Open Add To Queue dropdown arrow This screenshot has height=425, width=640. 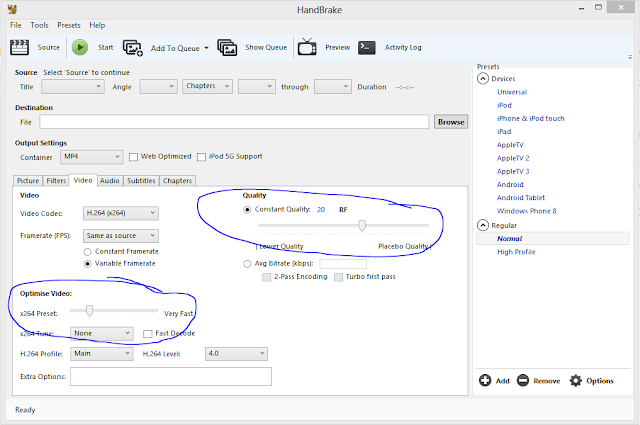(x=206, y=48)
